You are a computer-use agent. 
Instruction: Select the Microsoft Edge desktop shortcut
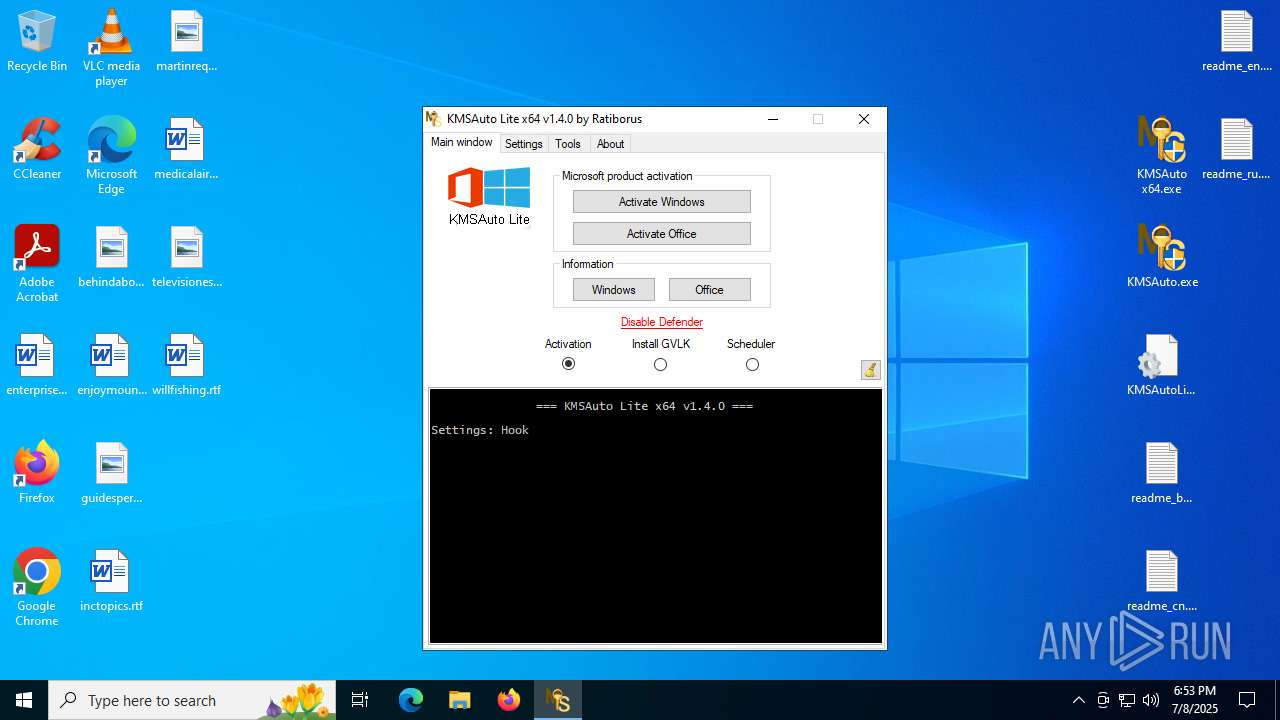(111, 156)
